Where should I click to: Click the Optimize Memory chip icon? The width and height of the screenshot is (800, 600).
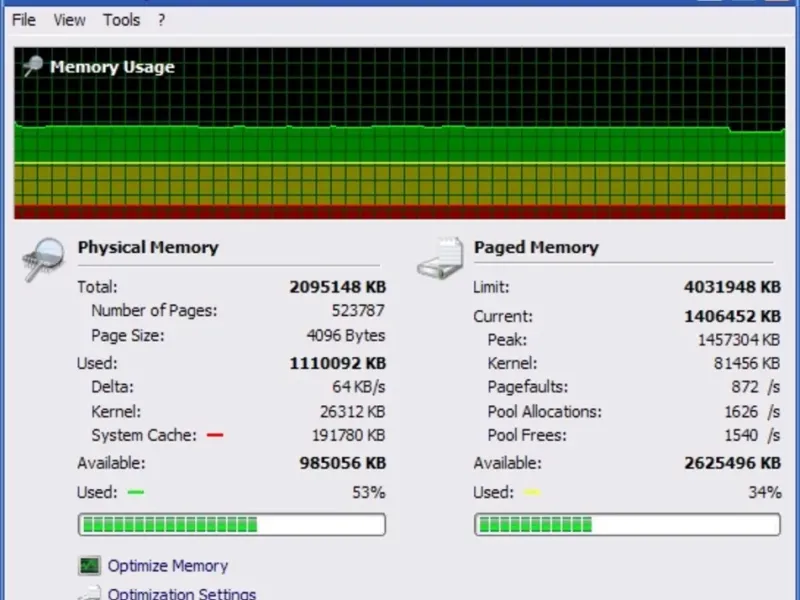click(89, 565)
